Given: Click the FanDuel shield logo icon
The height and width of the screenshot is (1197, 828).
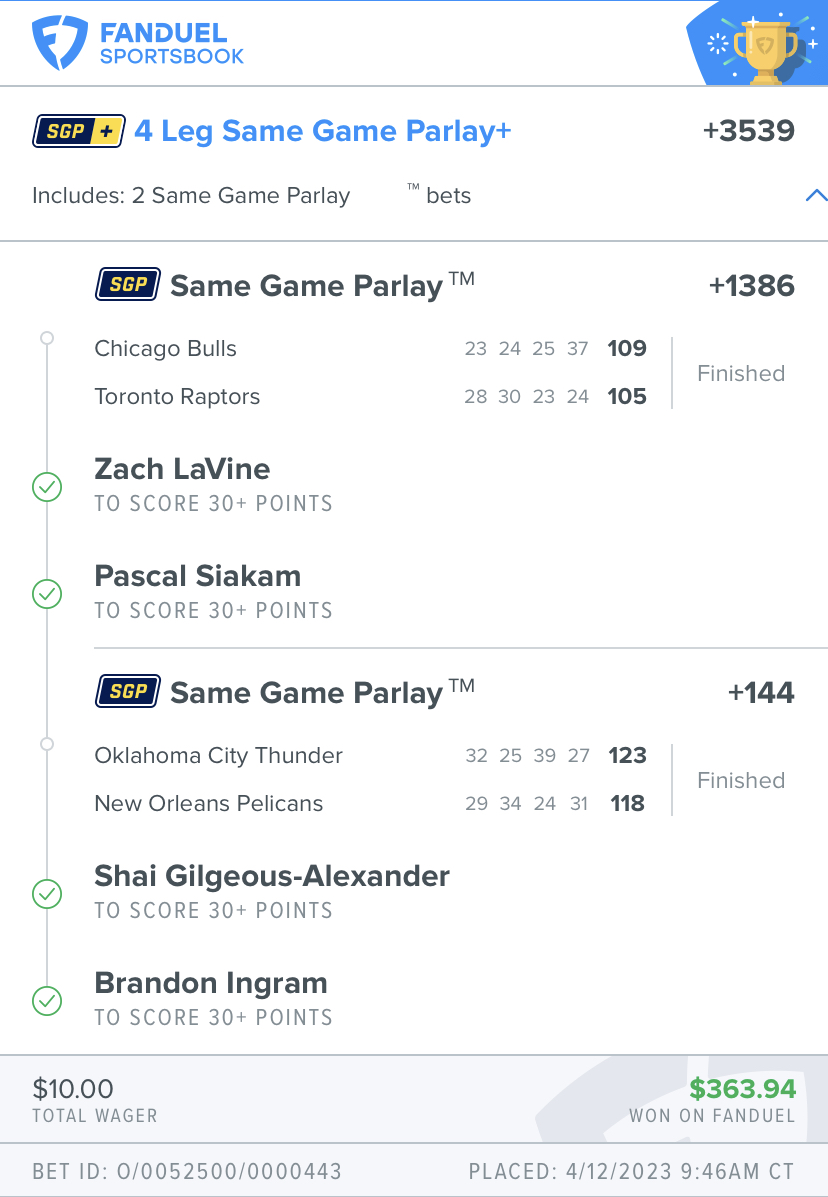Looking at the screenshot, I should coord(59,44).
